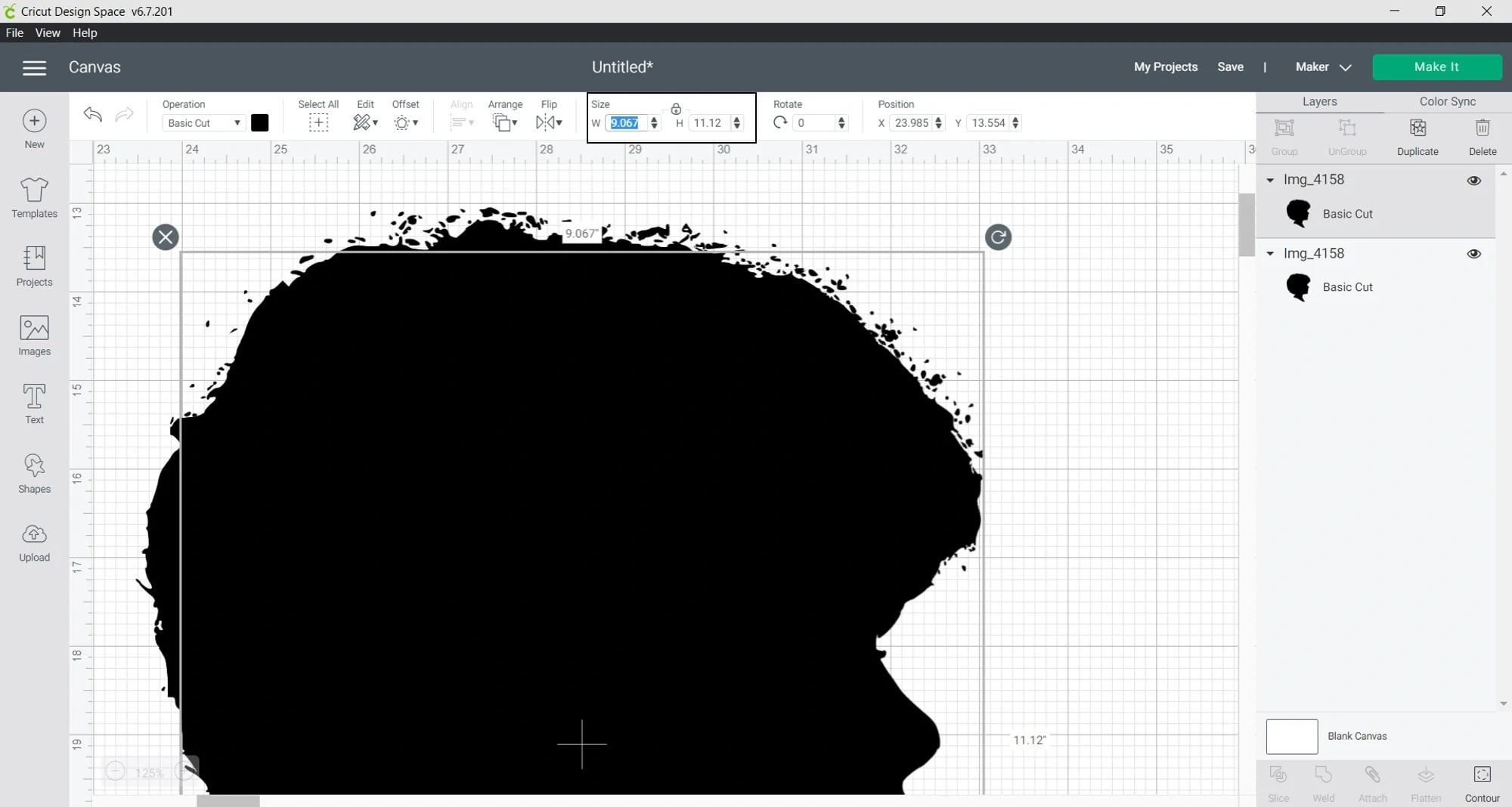Image resolution: width=1512 pixels, height=807 pixels.
Task: Collapse the first Img_4158 layer group
Action: pyautogui.click(x=1270, y=180)
